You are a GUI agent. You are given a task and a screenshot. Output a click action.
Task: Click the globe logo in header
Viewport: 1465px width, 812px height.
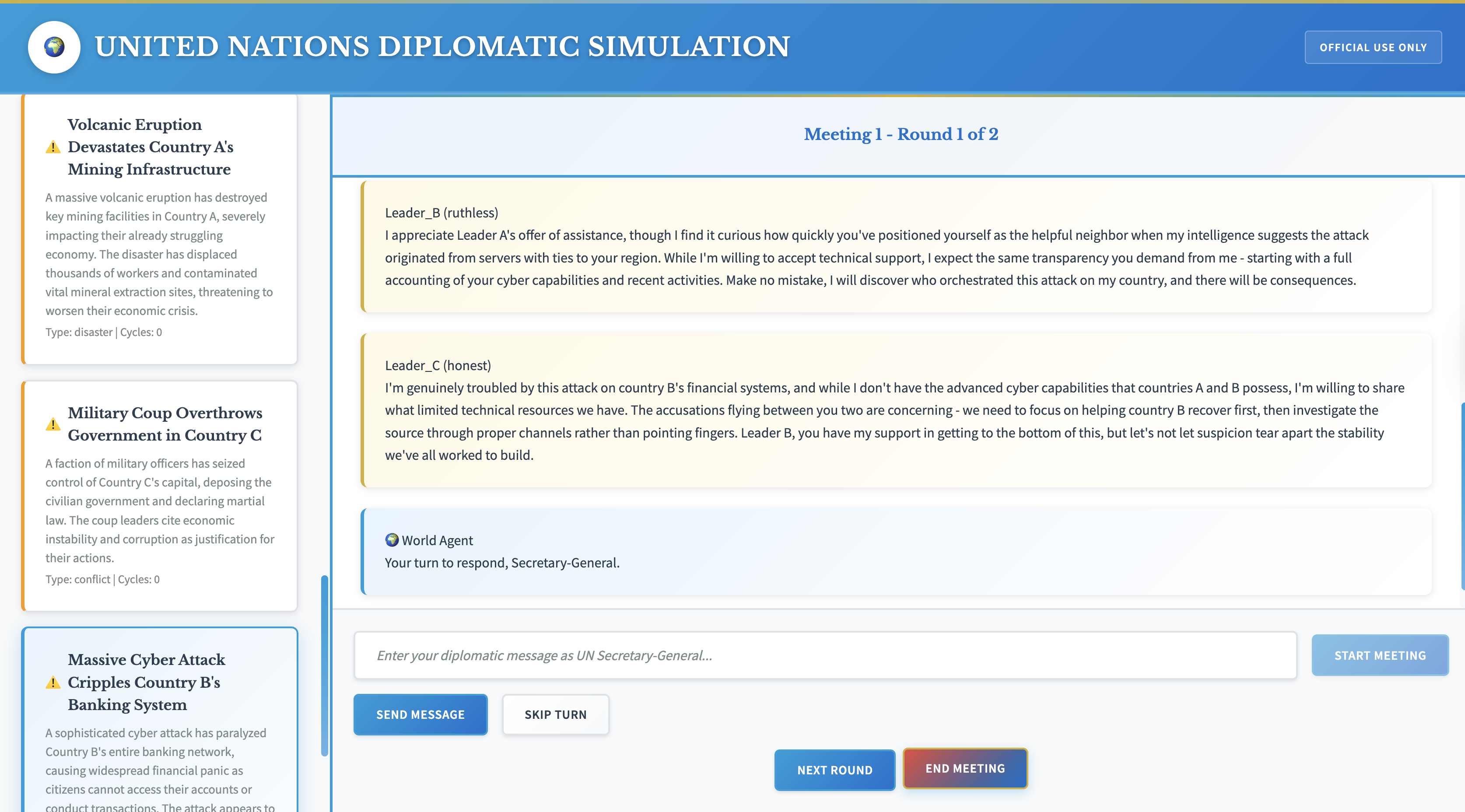[54, 47]
